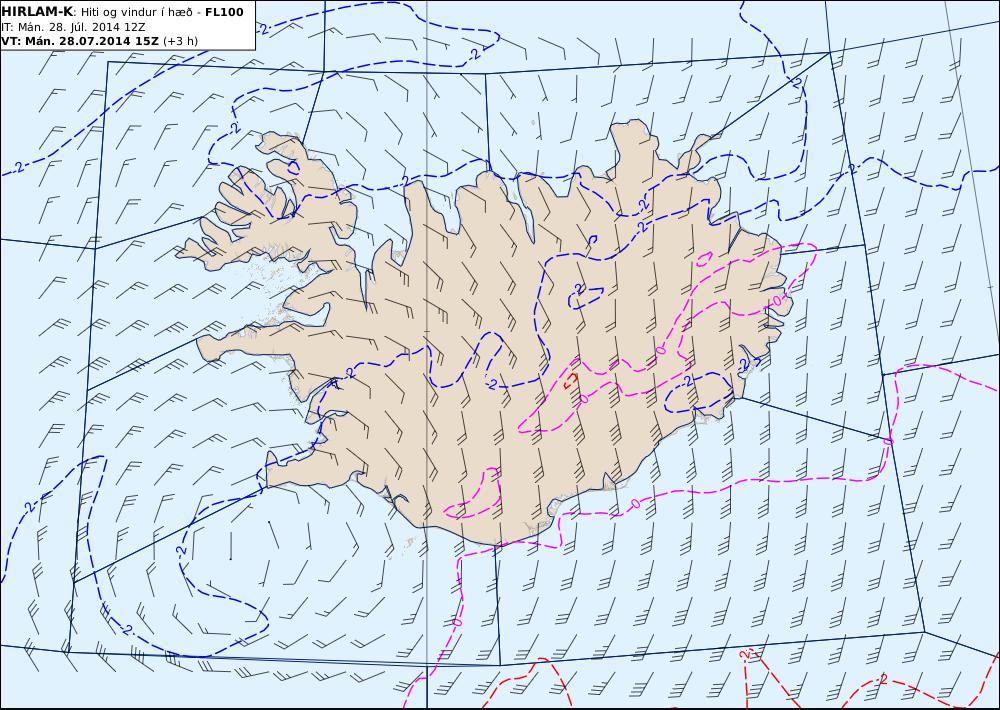
Task: Click the 'VT: Mán. 28.07.2014 15Z' valid time
Action: (80, 41)
